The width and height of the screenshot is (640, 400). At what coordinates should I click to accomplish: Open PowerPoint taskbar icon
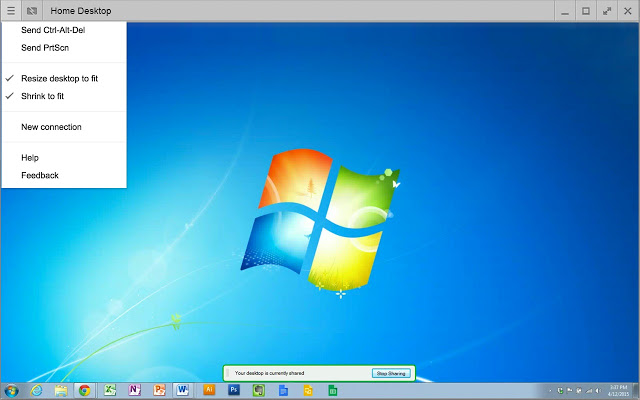pyautogui.click(x=159, y=391)
